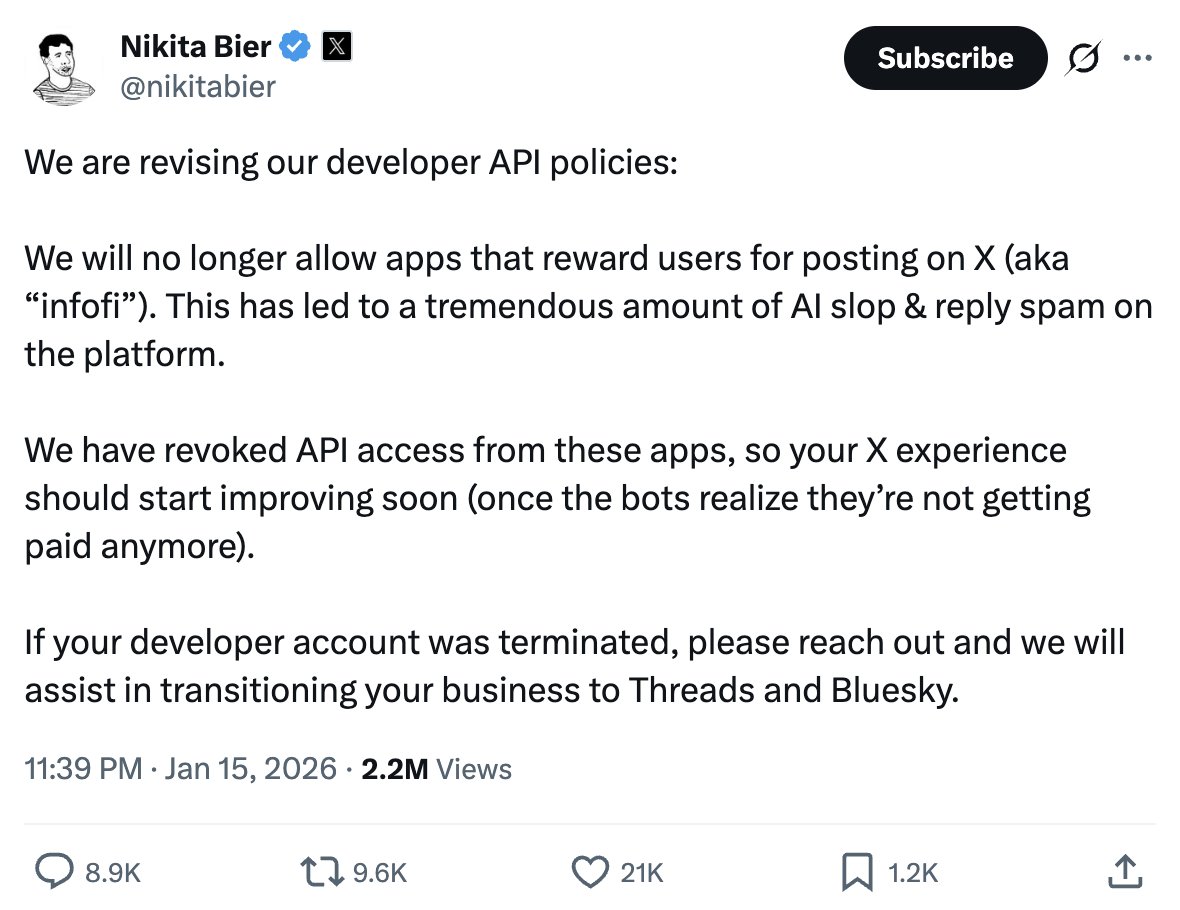This screenshot has width=1180, height=910.
Task: Click the Jan 15, 2026 date
Action: (x=250, y=769)
